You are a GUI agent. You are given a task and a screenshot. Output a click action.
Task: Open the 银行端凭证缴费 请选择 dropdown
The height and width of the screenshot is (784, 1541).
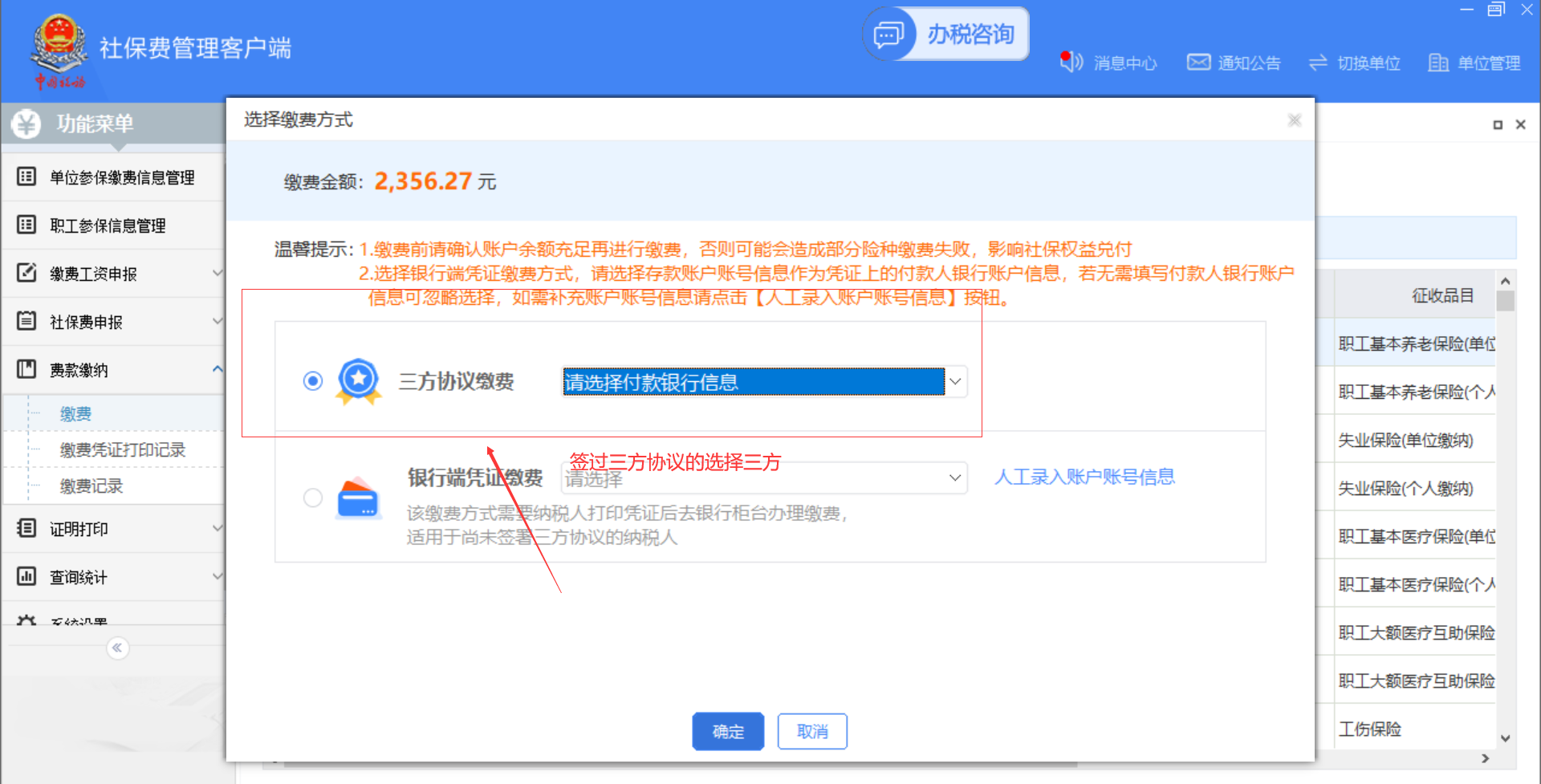[954, 477]
